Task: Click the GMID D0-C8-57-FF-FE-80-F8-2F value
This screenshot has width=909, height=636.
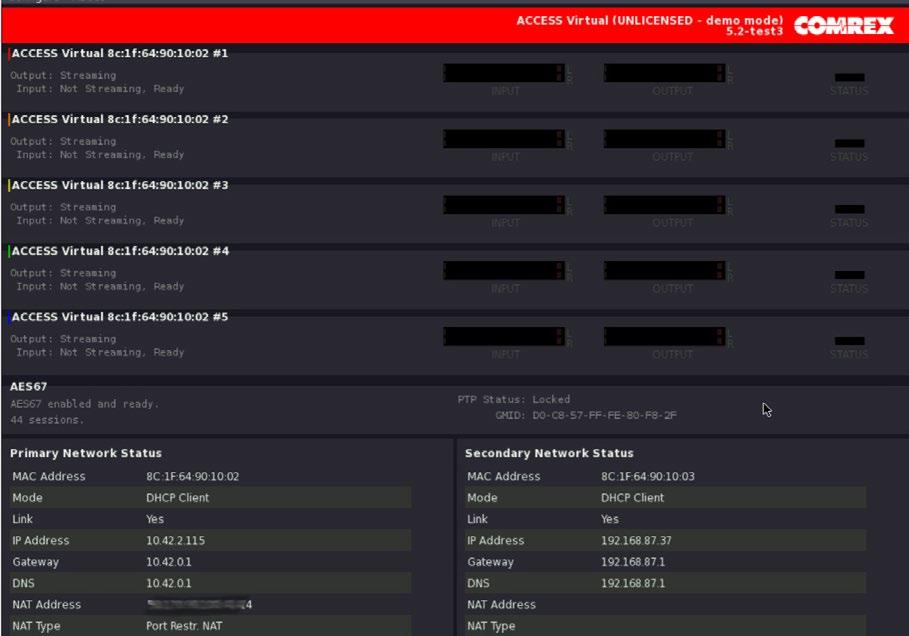Action: coord(604,416)
